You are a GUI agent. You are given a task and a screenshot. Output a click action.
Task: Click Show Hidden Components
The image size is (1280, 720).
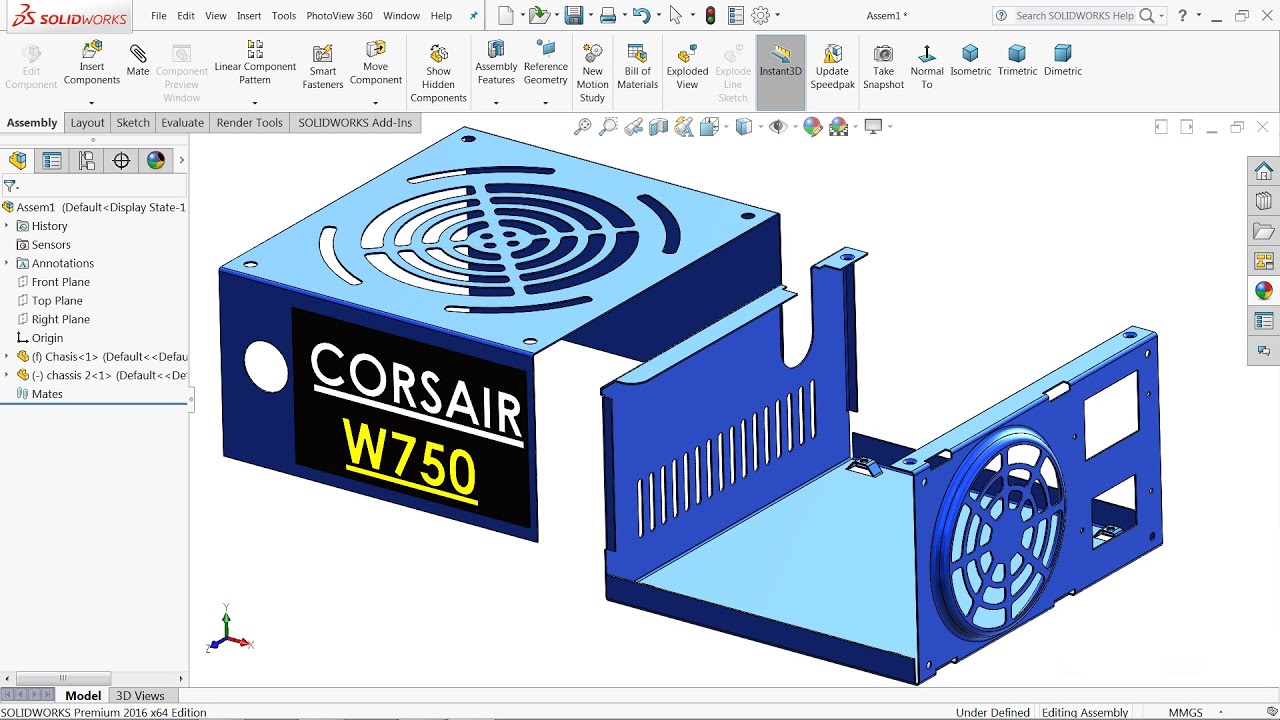[x=438, y=73]
